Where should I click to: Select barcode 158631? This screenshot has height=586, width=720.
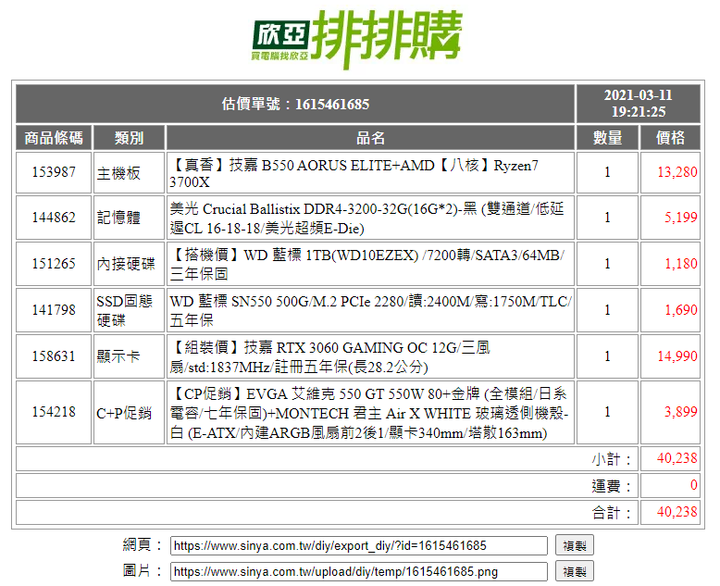54,356
